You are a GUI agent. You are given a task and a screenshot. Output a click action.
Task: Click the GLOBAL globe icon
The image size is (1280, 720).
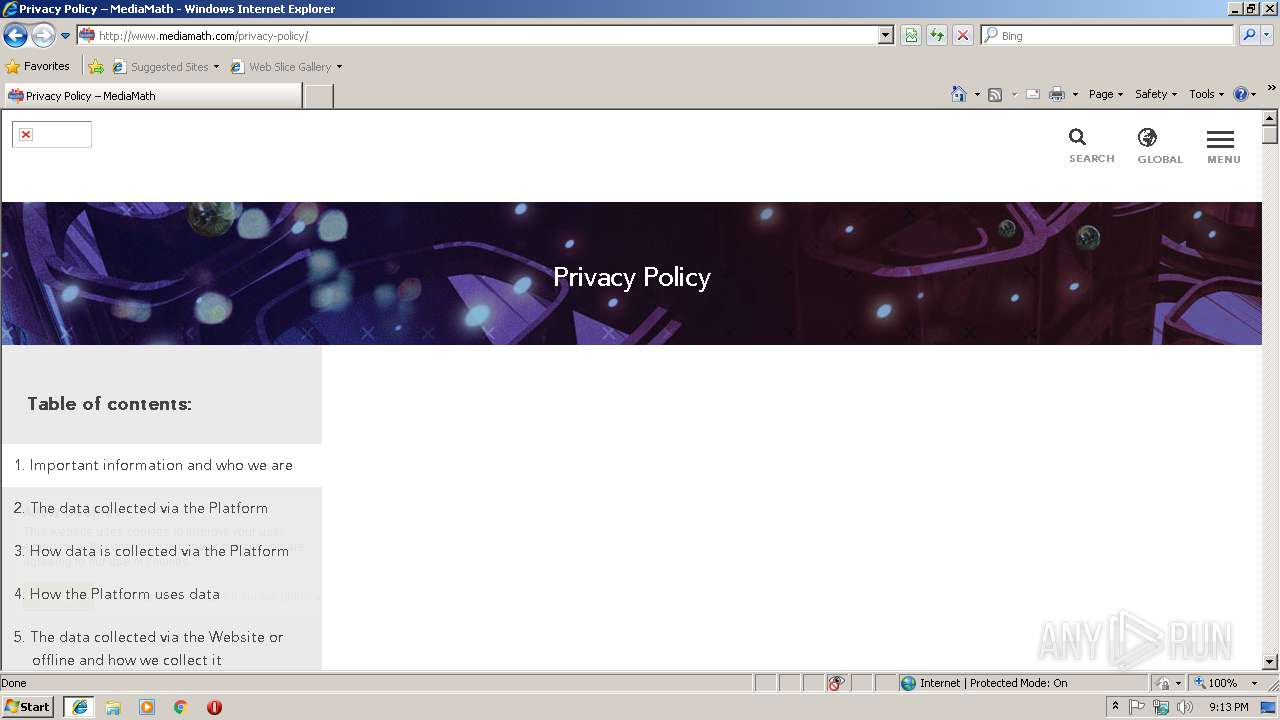pos(1148,137)
